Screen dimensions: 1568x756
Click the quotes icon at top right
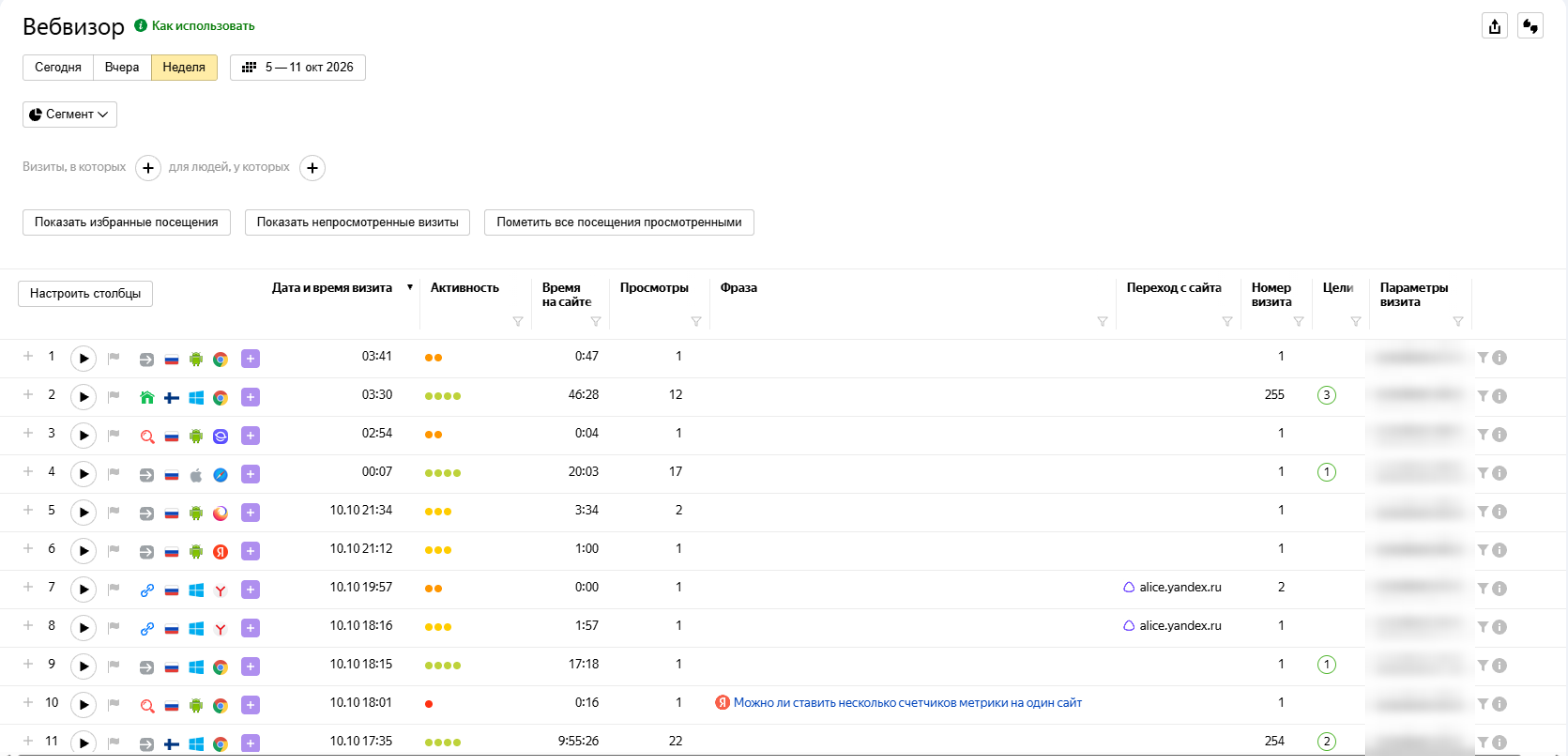pyautogui.click(x=1530, y=26)
